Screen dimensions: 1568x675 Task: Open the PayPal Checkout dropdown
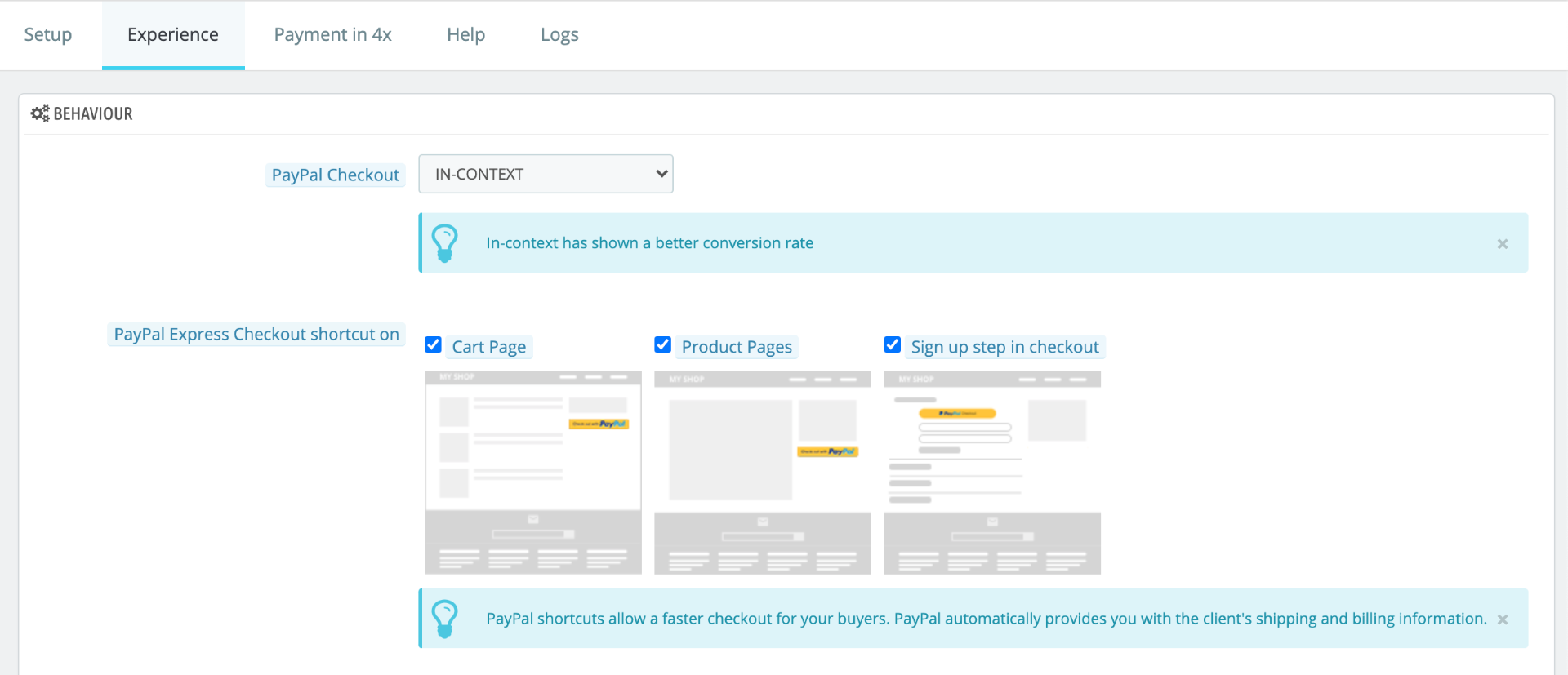coord(546,174)
